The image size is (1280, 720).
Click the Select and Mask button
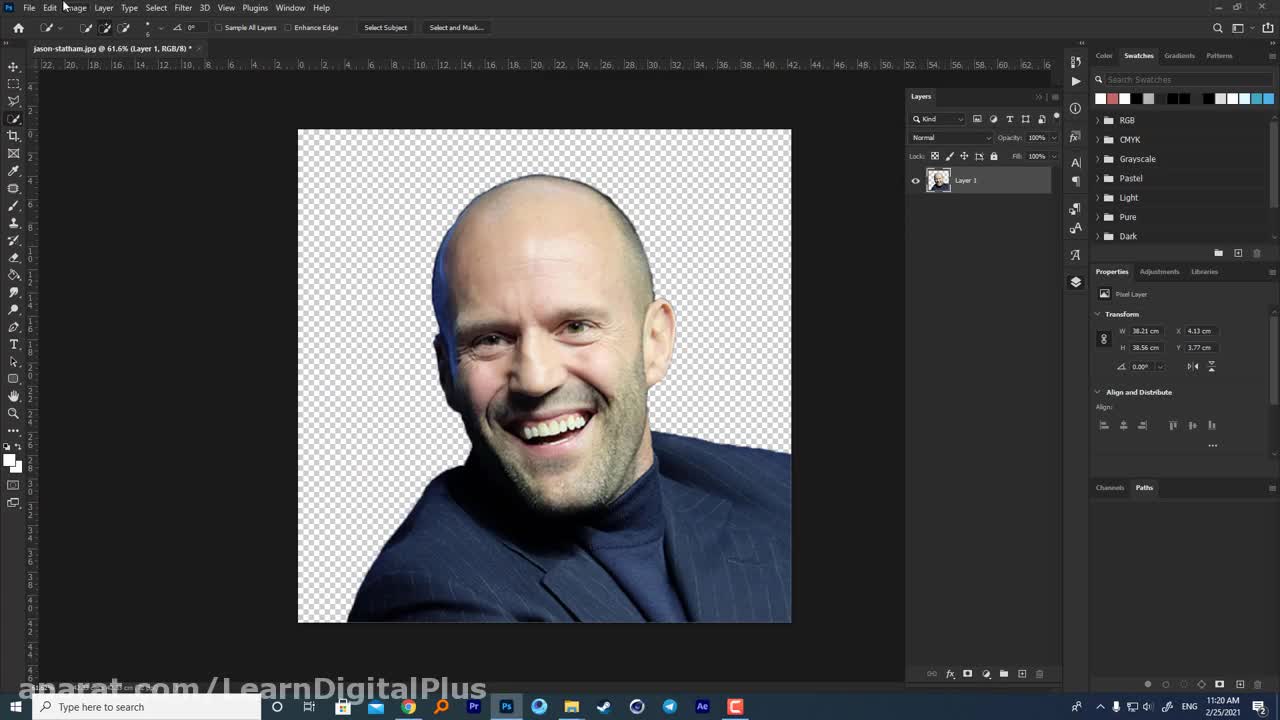point(456,28)
